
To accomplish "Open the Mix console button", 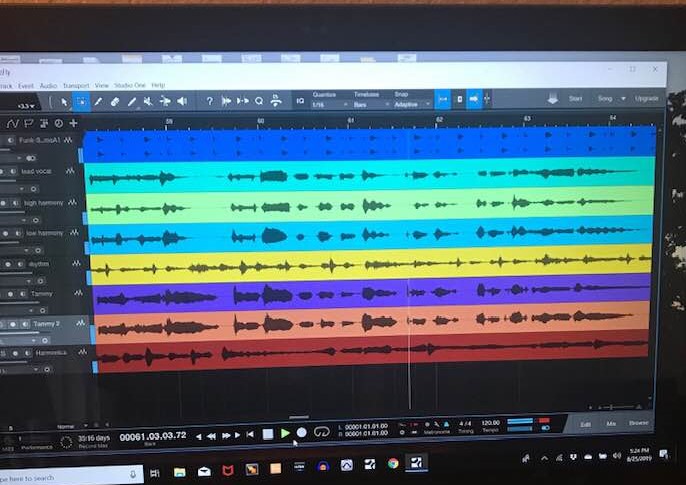I will pos(611,424).
